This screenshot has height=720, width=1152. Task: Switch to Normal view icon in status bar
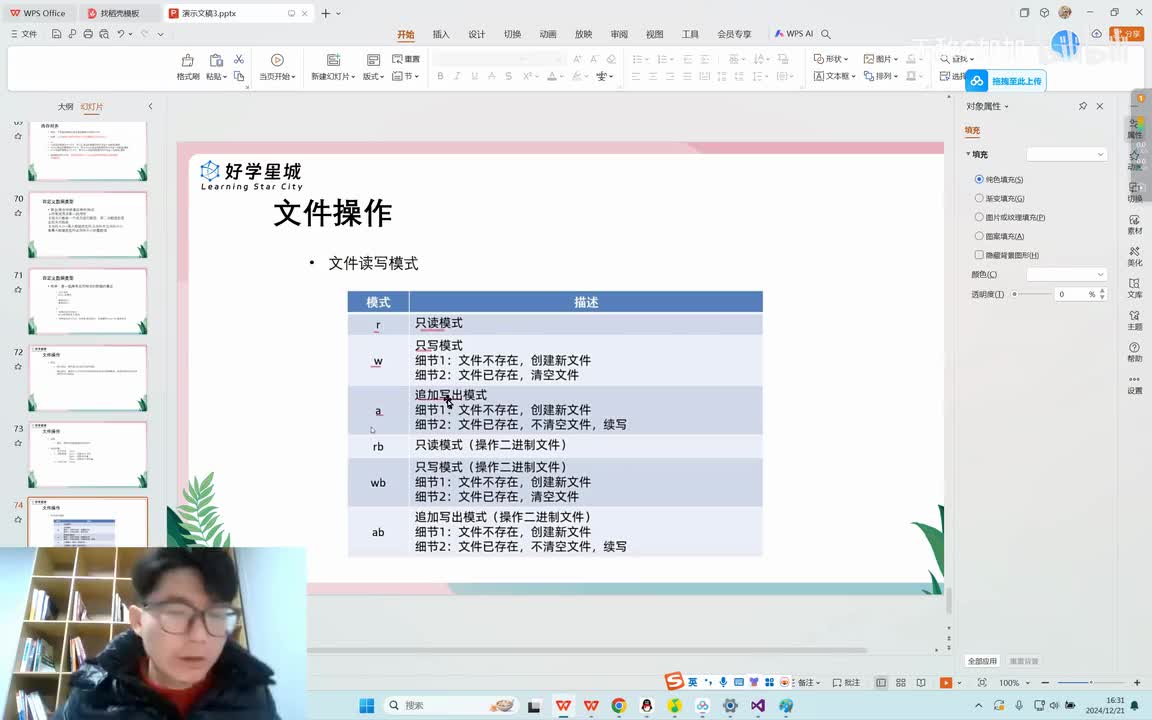tap(881, 683)
